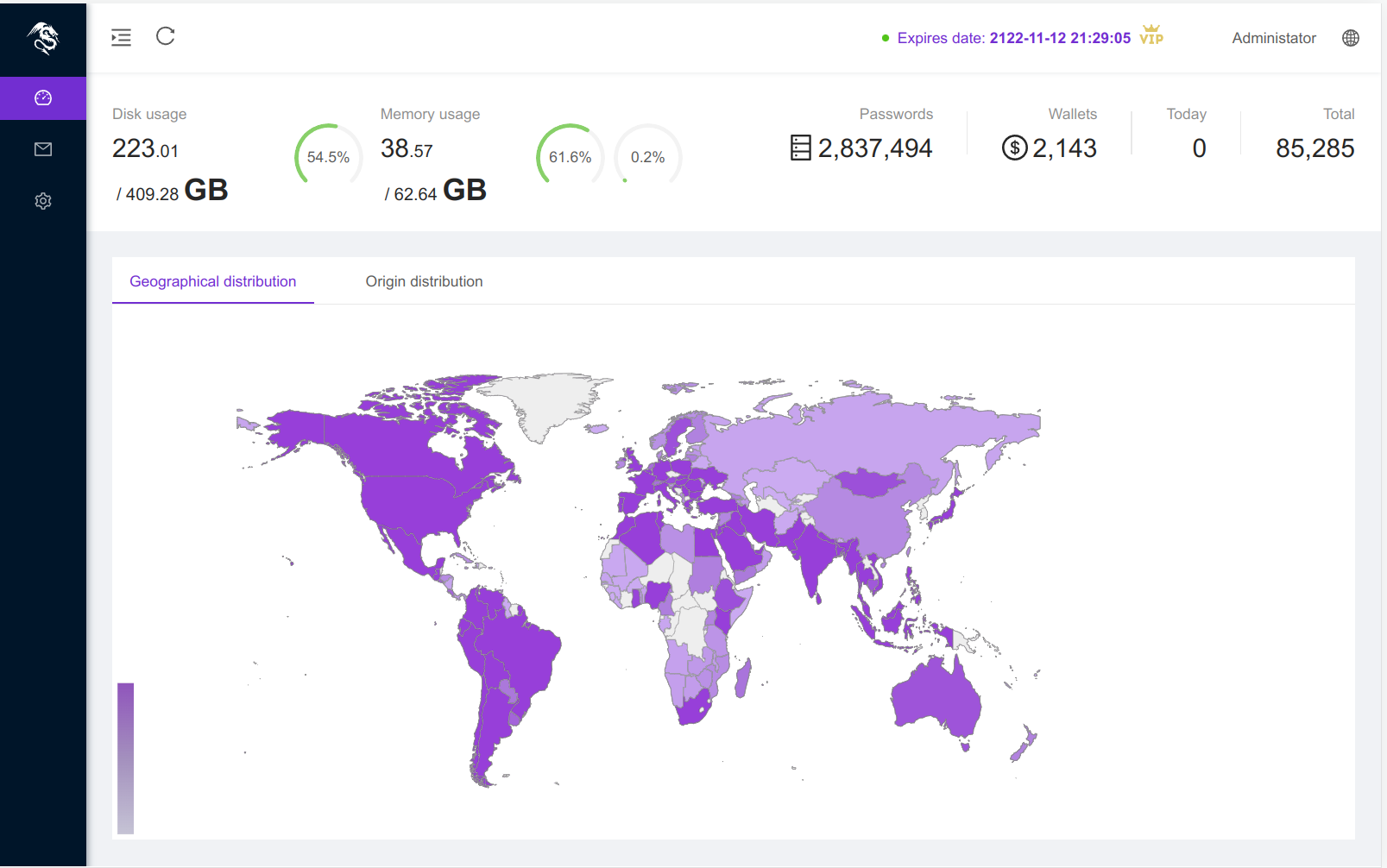1387x868 pixels.
Task: Click the gold VIP crown badge
Action: coord(1151,35)
